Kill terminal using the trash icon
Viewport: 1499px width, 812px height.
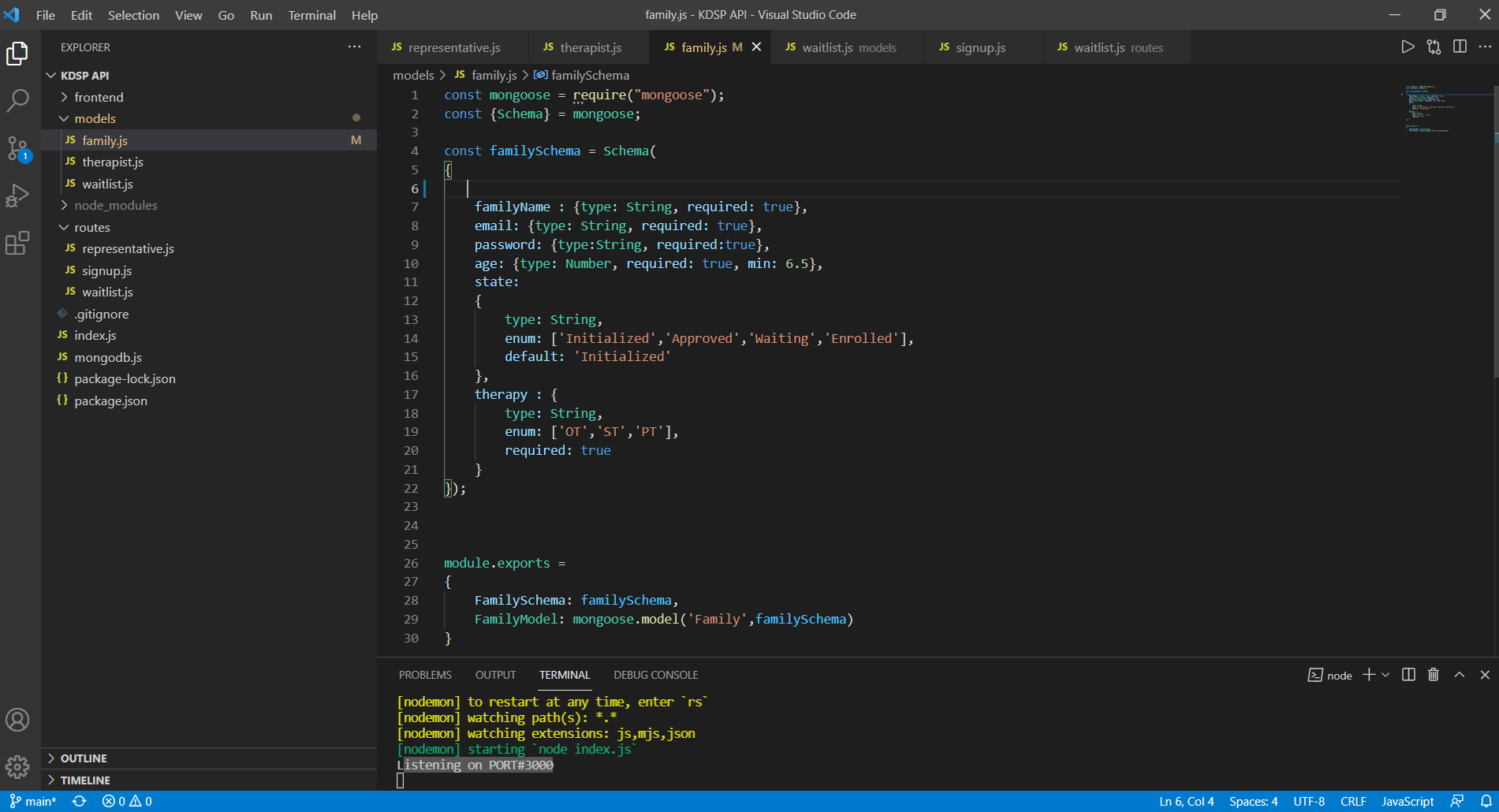point(1434,675)
